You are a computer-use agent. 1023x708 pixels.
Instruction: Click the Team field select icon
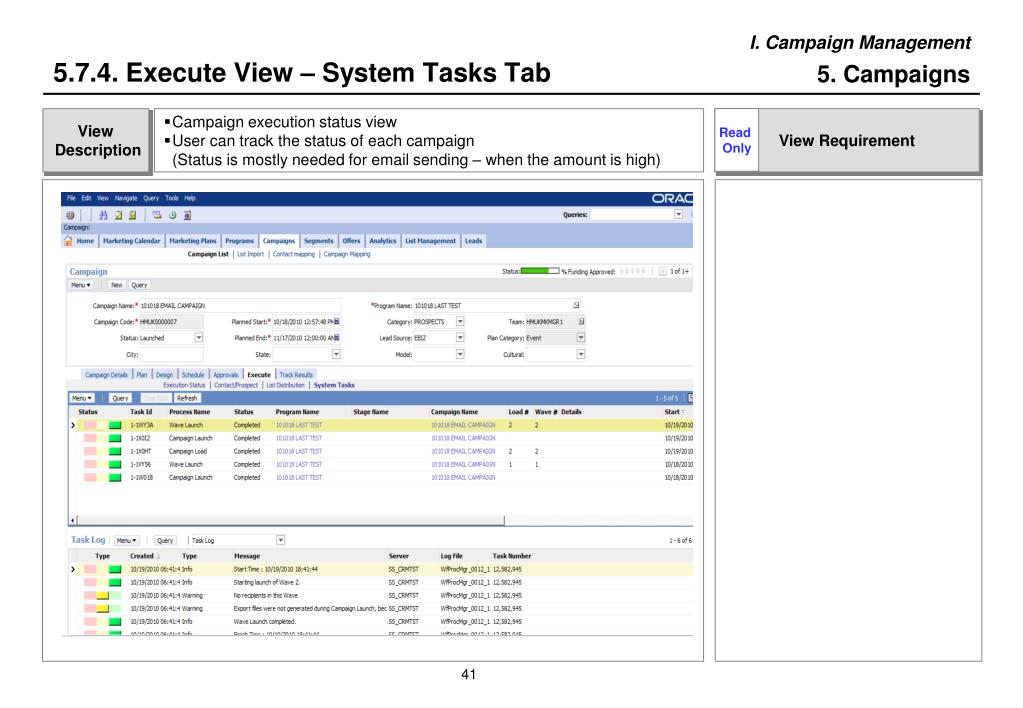tap(581, 320)
